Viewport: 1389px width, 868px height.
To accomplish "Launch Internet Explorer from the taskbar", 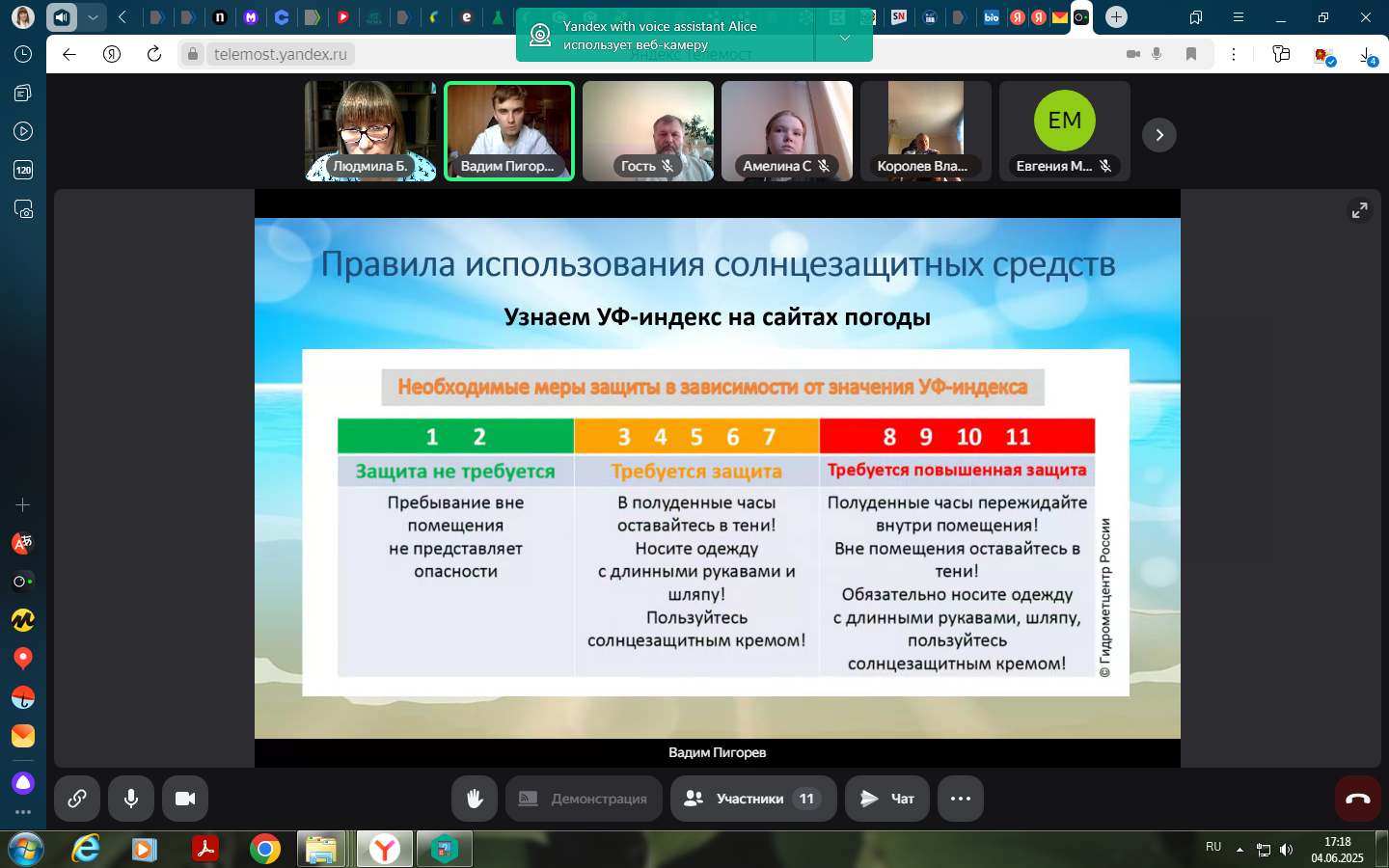I will pos(86,850).
